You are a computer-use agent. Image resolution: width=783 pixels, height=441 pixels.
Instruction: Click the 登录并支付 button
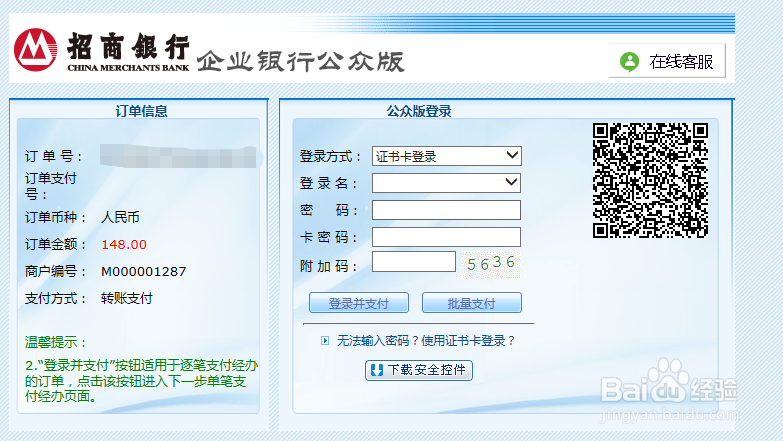tap(359, 303)
